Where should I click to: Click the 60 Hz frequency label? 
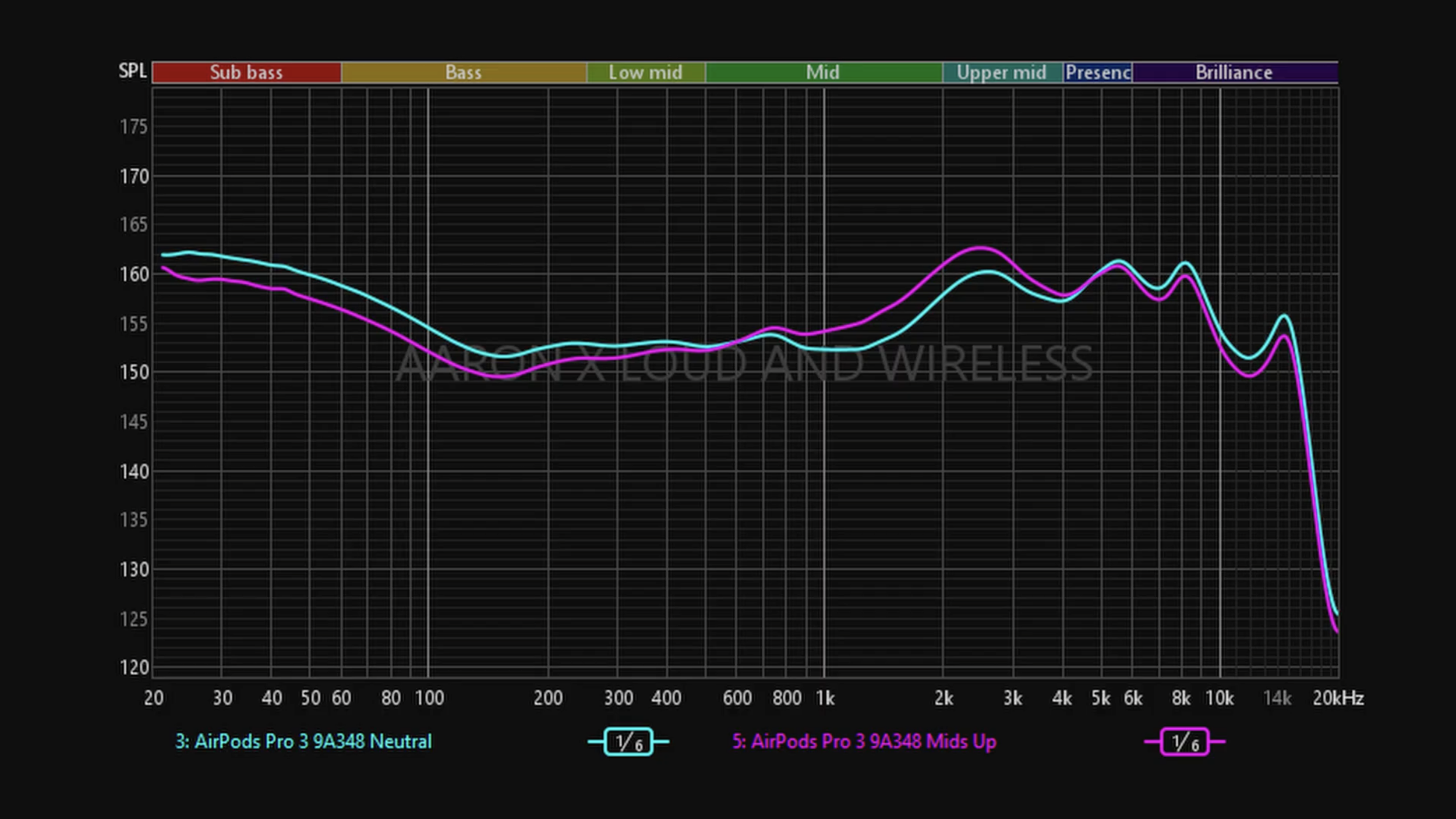341,698
